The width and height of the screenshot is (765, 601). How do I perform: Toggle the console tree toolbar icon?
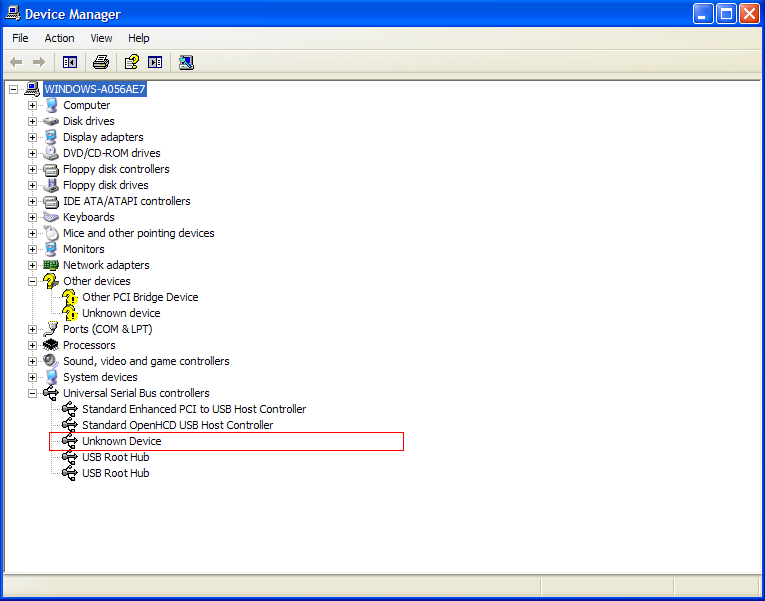click(70, 62)
